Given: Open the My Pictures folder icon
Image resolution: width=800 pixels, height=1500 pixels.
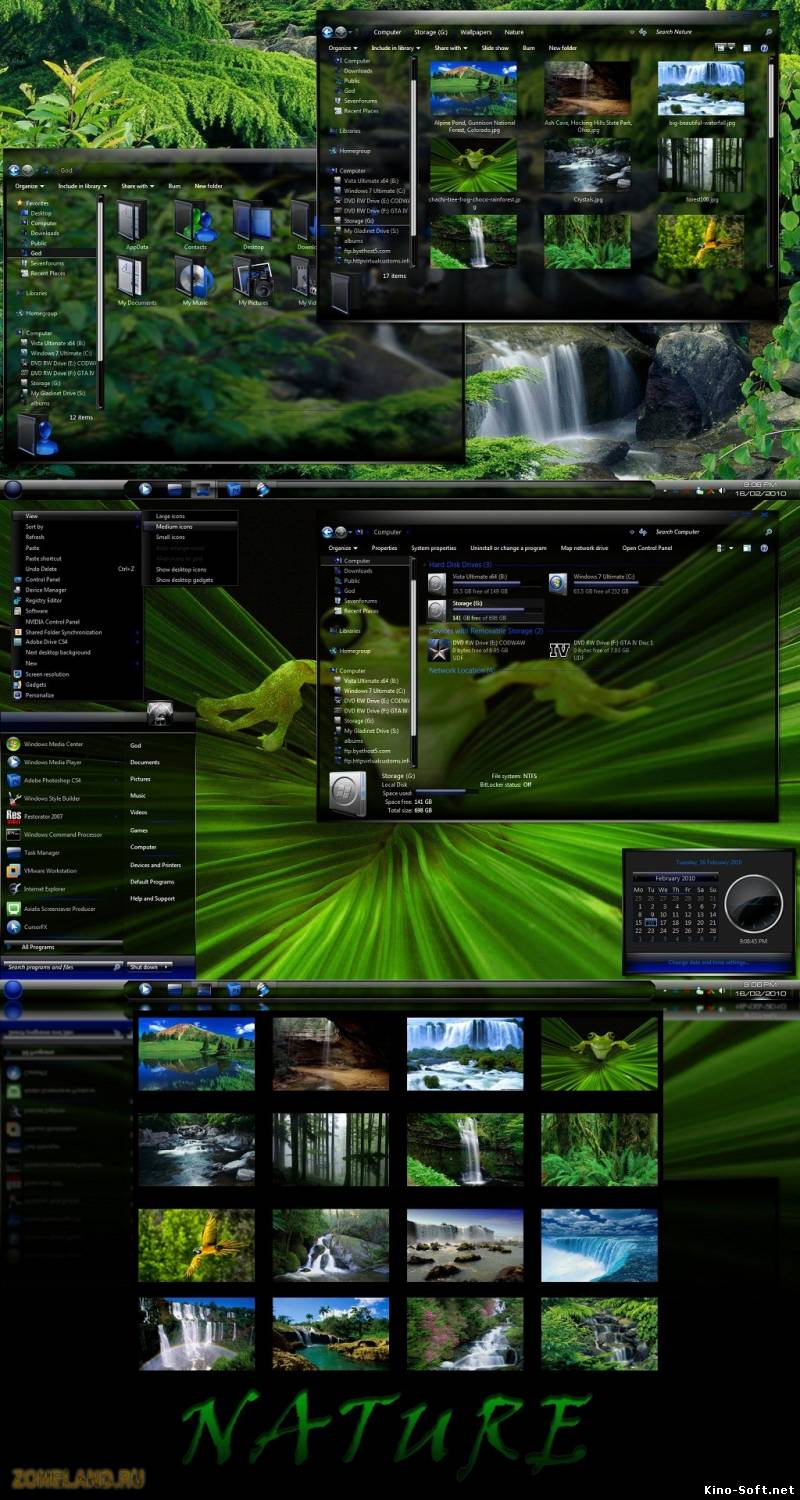Looking at the screenshot, I should pos(252,281).
